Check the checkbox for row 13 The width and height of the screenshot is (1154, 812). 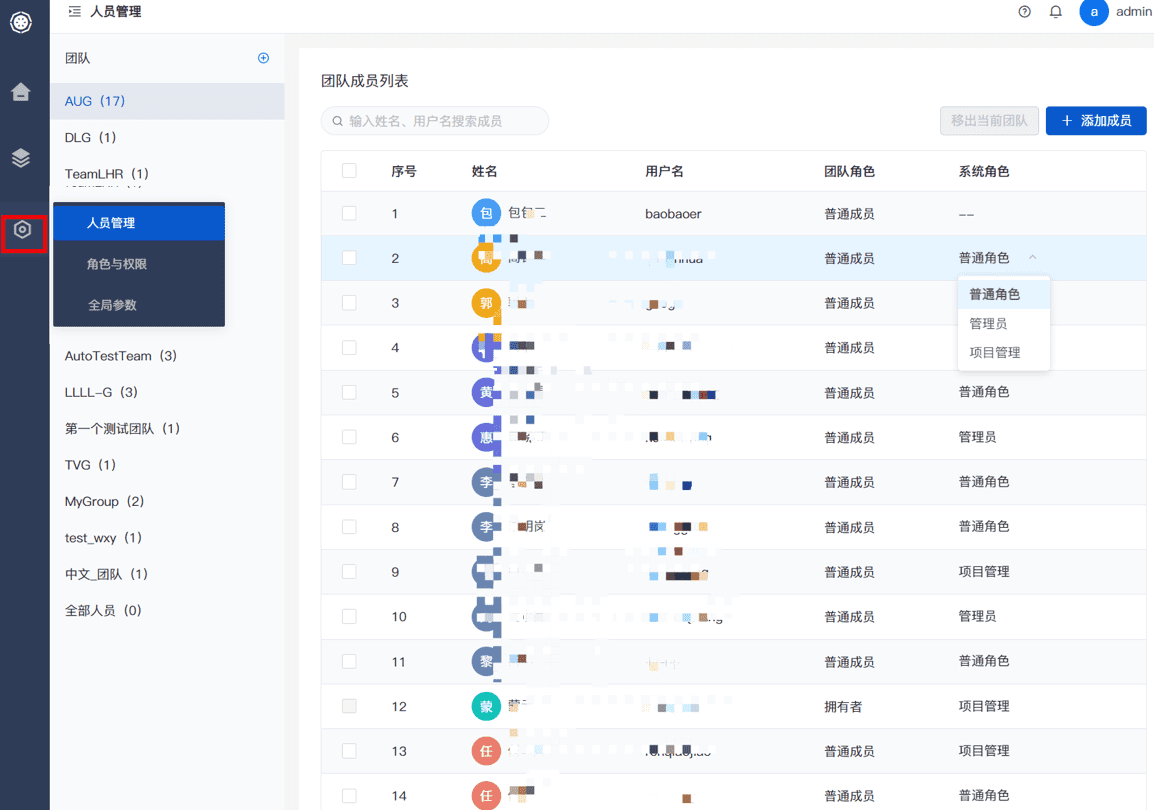coord(350,751)
